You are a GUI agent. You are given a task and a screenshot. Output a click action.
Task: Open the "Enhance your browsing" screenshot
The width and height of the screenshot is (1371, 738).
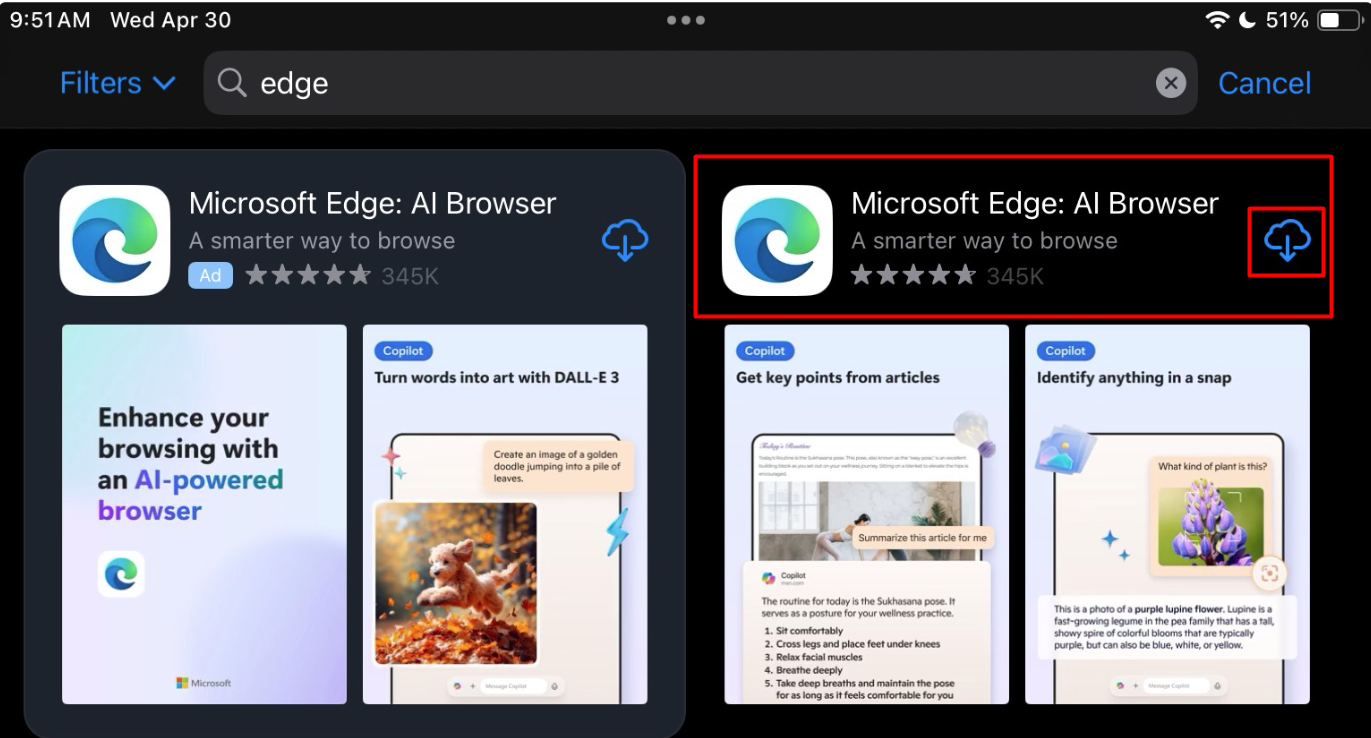tap(204, 514)
